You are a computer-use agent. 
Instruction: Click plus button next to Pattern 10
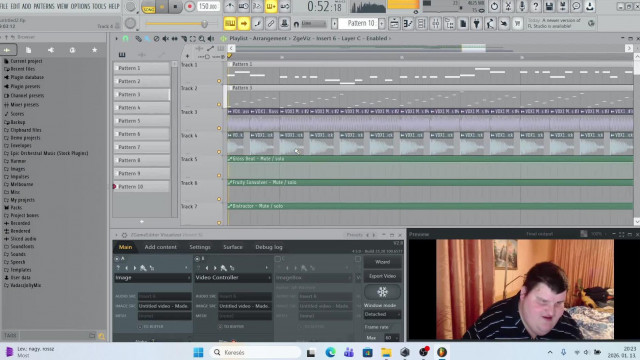tap(382, 24)
